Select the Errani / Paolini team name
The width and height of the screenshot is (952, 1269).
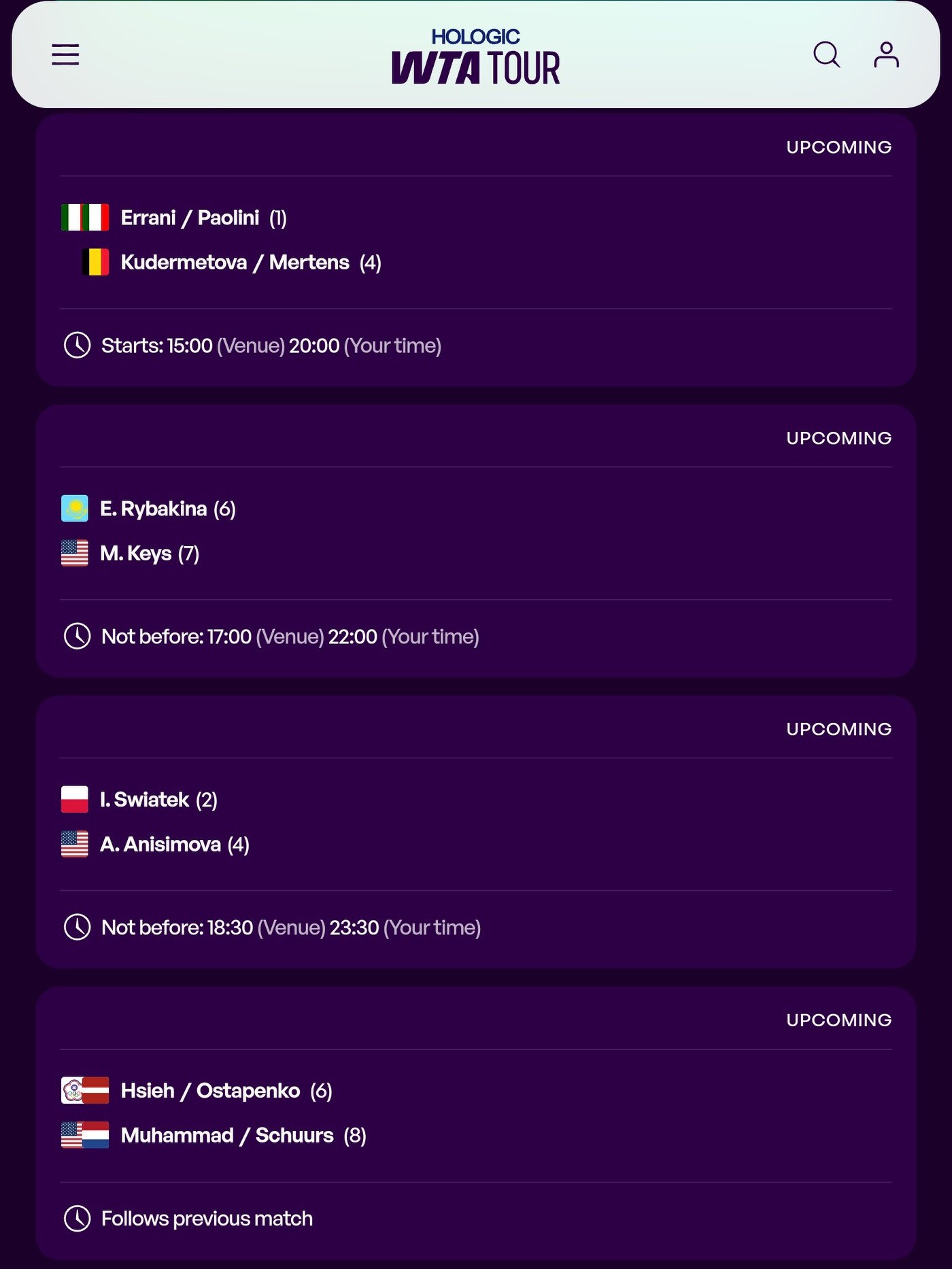click(x=190, y=218)
